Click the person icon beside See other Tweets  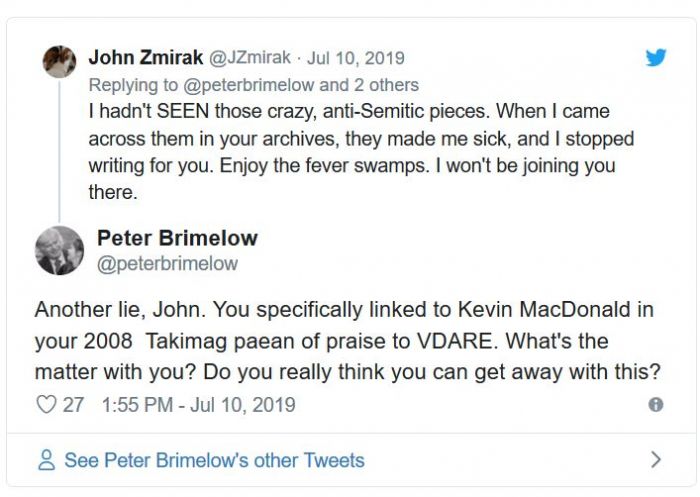click(46, 461)
